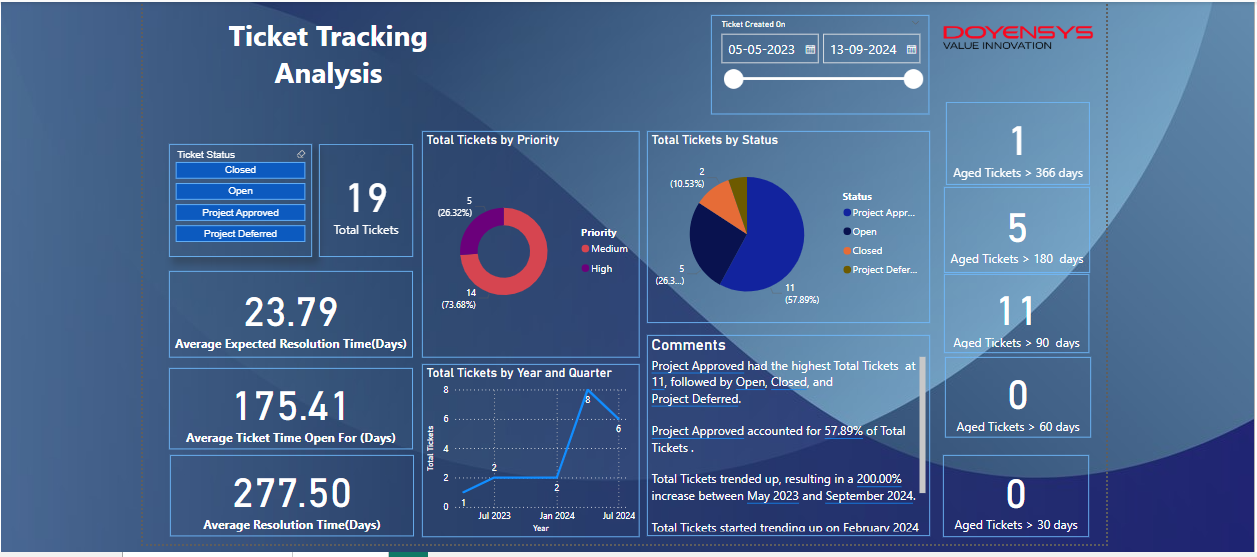Click the 57.89% link in Comments
This screenshot has height=557, width=1257.
click(x=844, y=431)
